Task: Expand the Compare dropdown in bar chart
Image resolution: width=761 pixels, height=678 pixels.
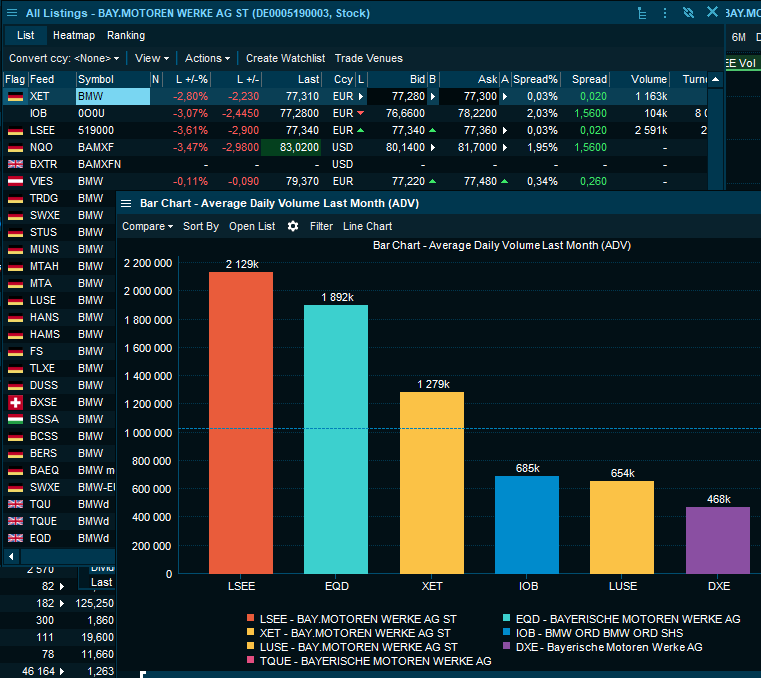Action: (147, 226)
